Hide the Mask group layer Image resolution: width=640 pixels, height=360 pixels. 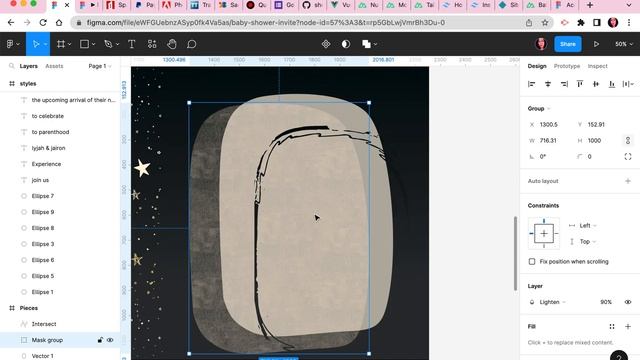click(x=110, y=340)
